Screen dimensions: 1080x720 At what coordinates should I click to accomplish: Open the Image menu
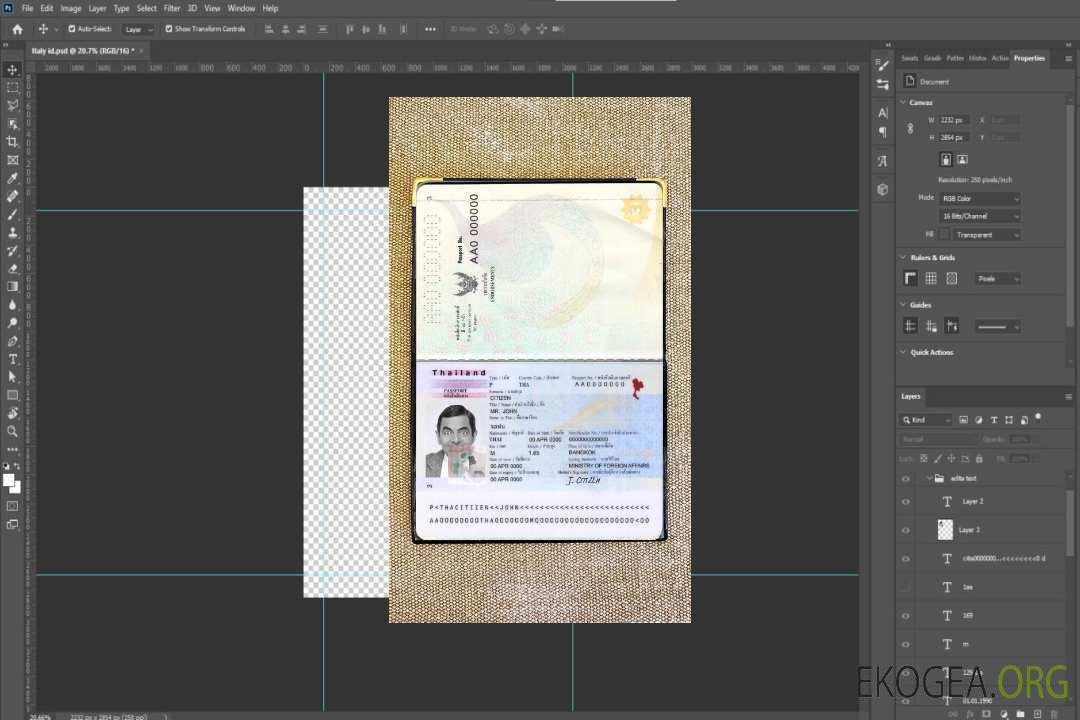(x=70, y=8)
